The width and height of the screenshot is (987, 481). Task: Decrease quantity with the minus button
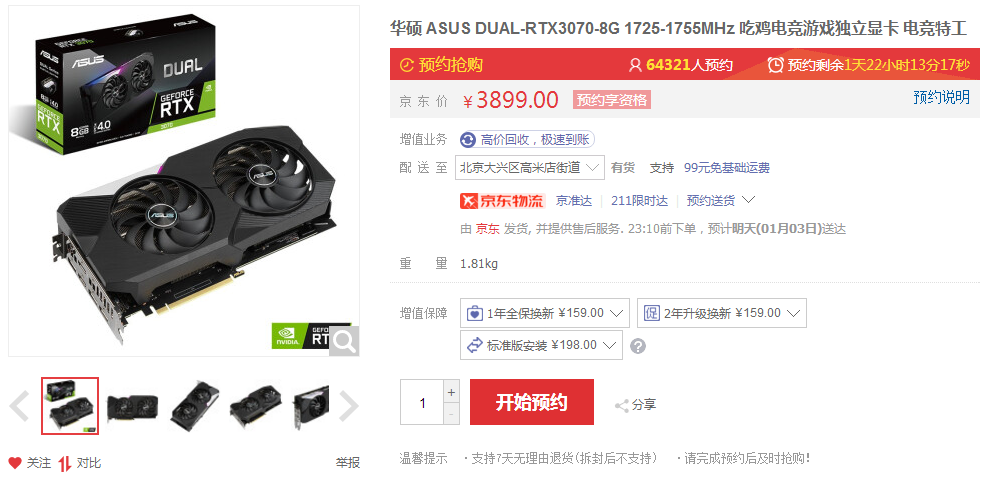451,414
